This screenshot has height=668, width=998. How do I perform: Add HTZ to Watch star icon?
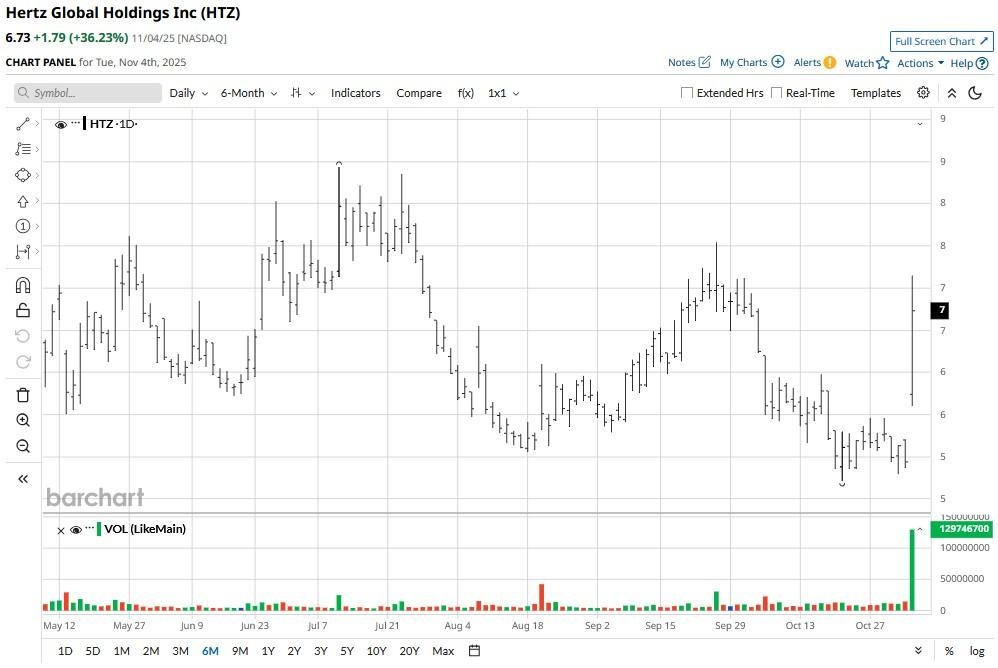882,63
